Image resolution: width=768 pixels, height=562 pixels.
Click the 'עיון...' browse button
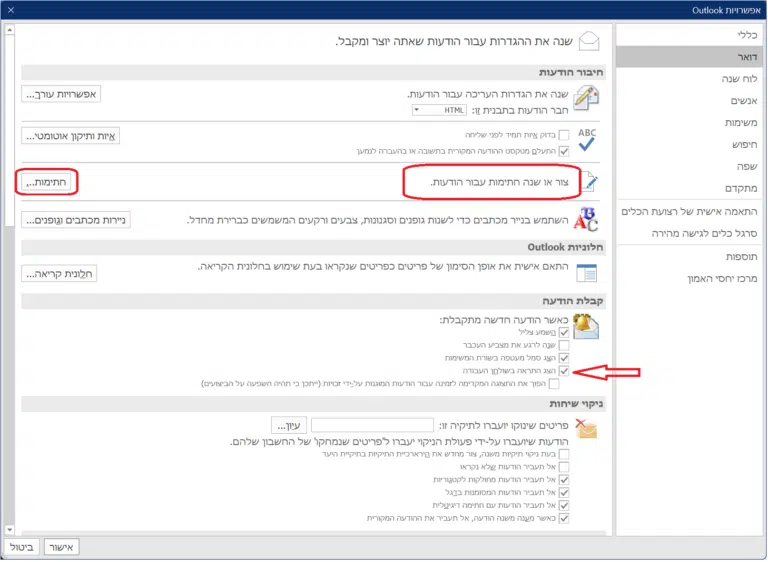[x=289, y=426]
